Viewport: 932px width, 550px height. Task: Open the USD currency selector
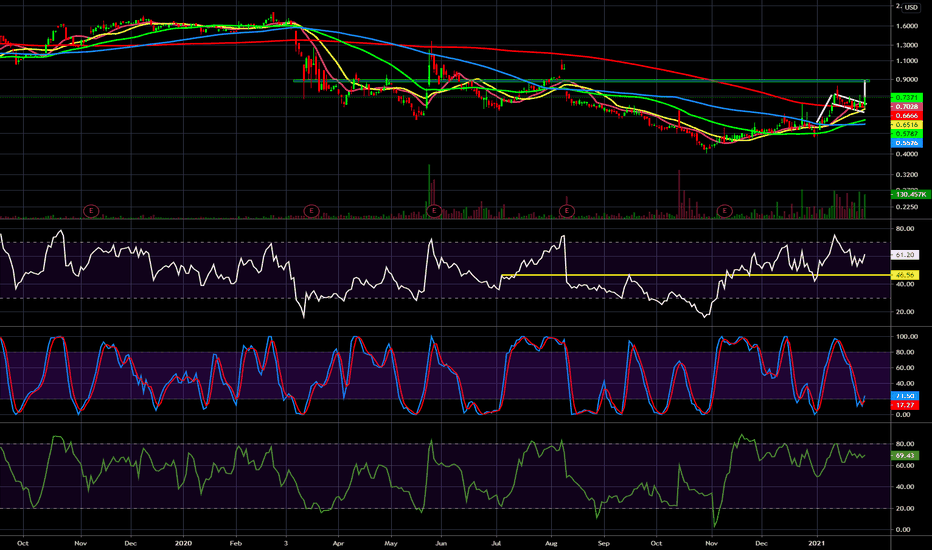pos(911,7)
